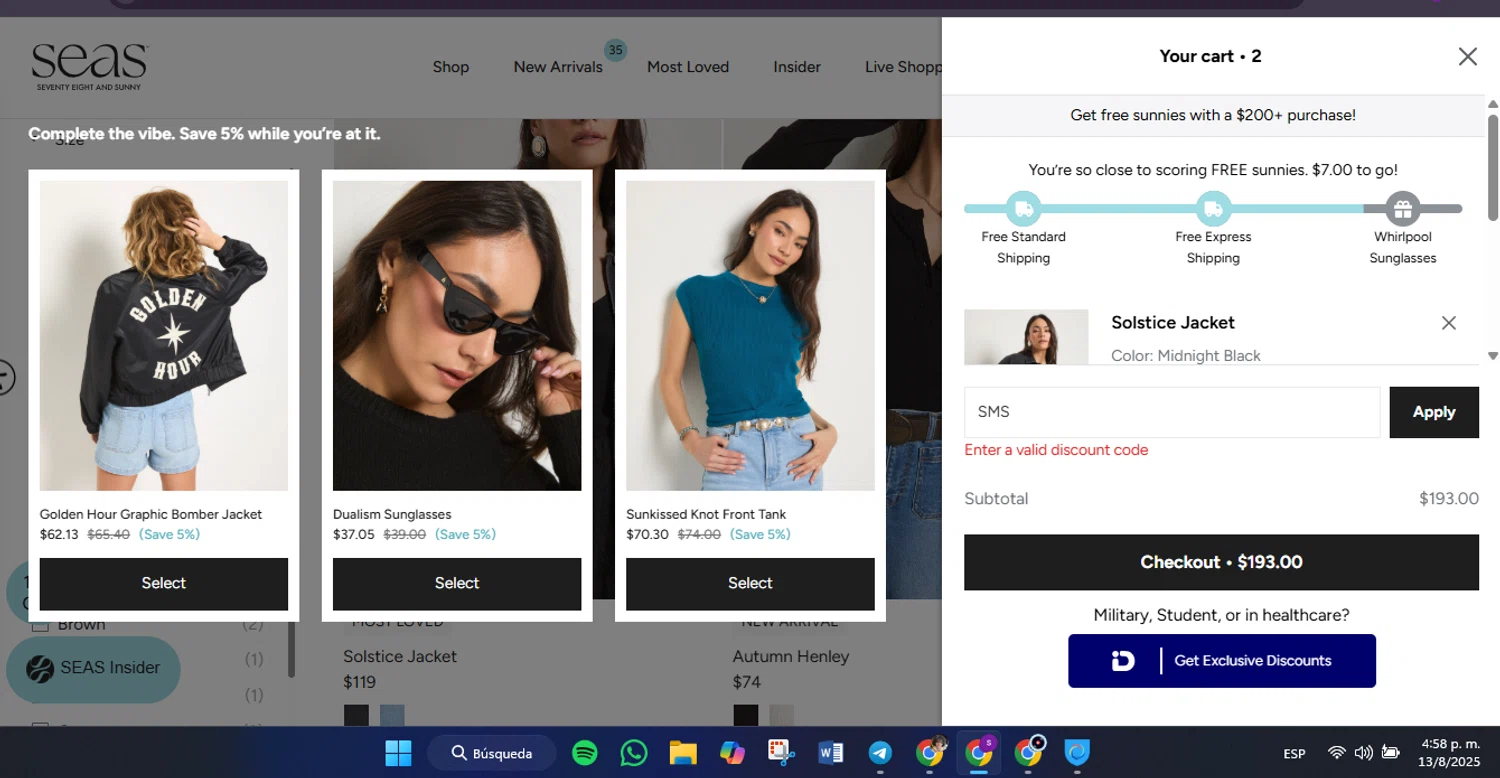Open the Solstice Jacket cart item title
The width and height of the screenshot is (1500, 778).
pos(1173,323)
